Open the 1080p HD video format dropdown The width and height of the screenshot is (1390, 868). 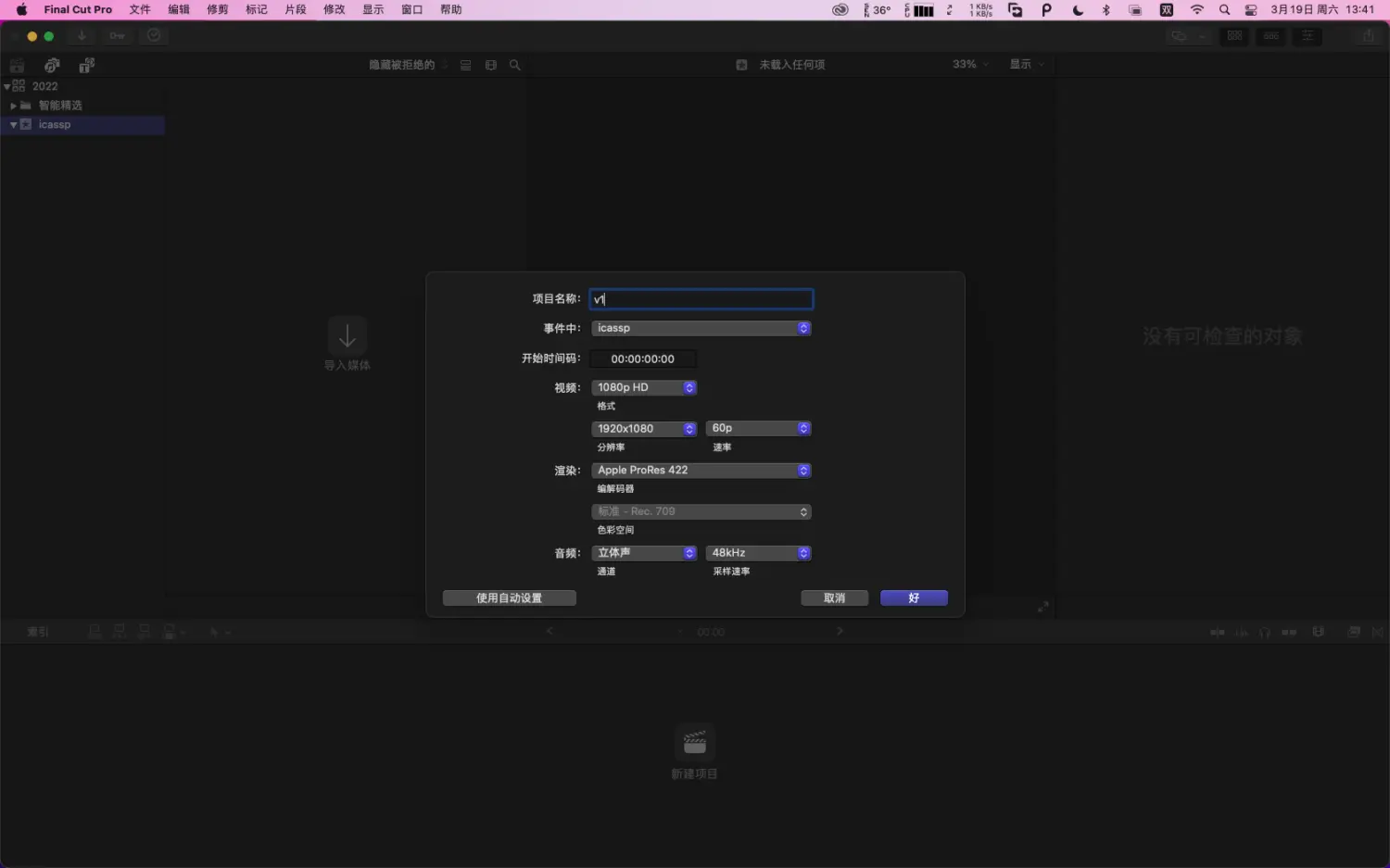tap(643, 388)
